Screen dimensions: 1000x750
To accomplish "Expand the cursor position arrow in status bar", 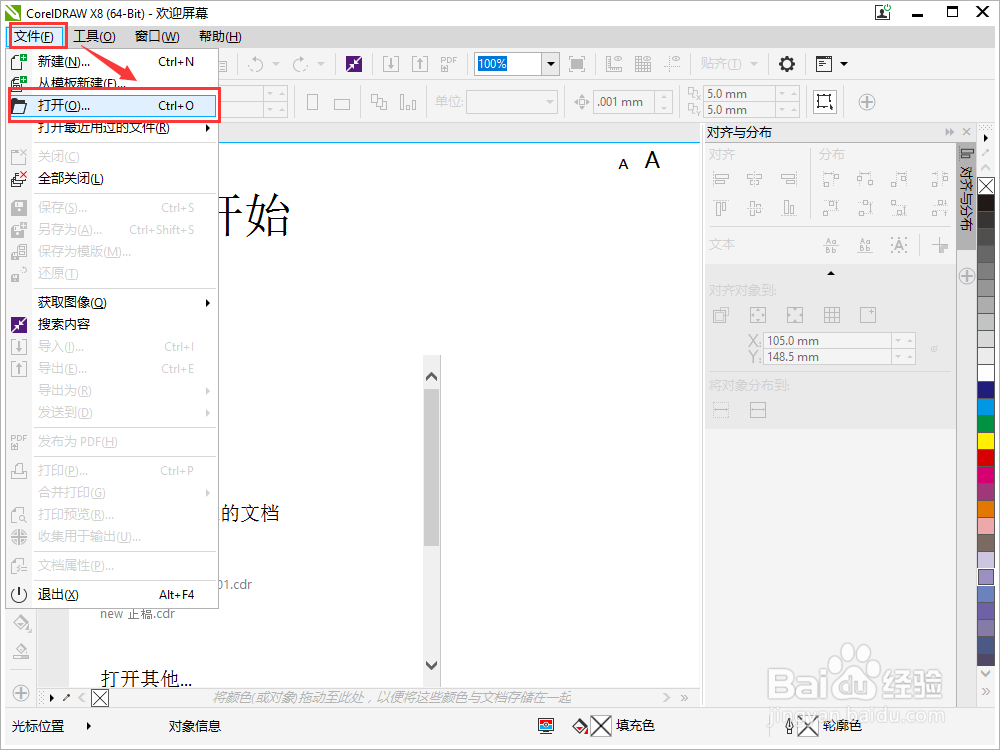I will click(x=89, y=726).
